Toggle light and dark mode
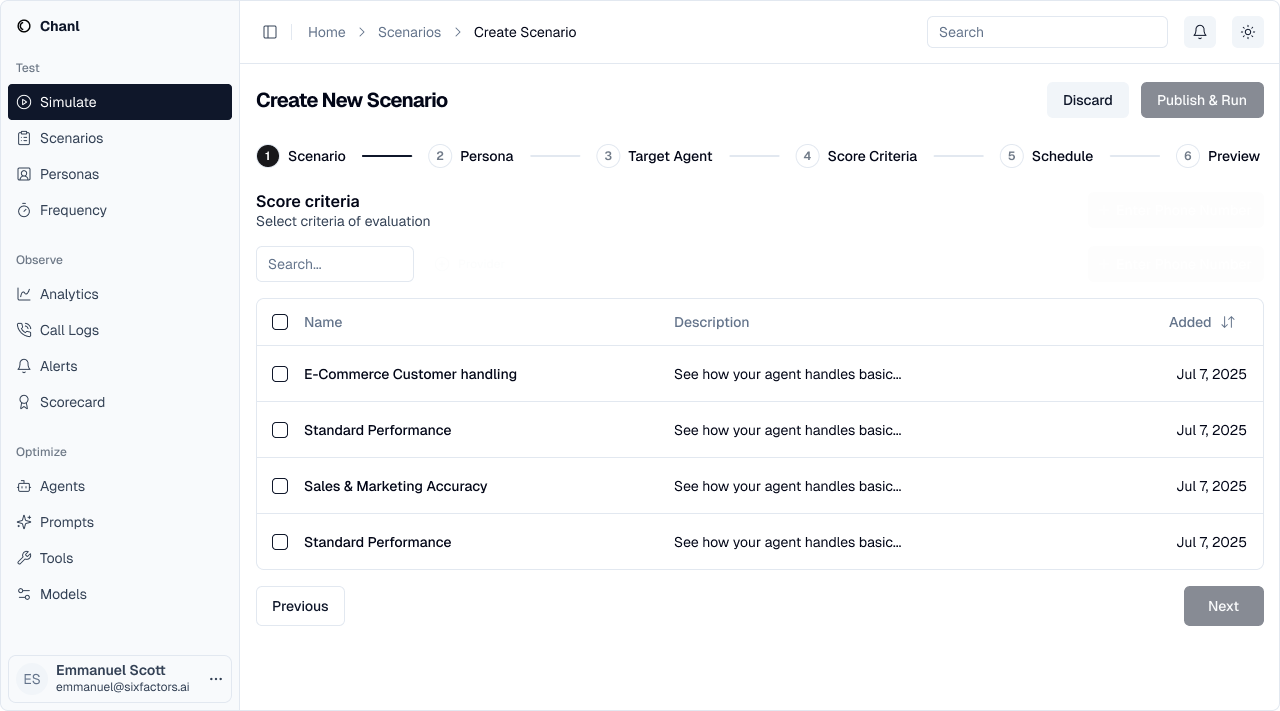1280x711 pixels. coord(1248,32)
